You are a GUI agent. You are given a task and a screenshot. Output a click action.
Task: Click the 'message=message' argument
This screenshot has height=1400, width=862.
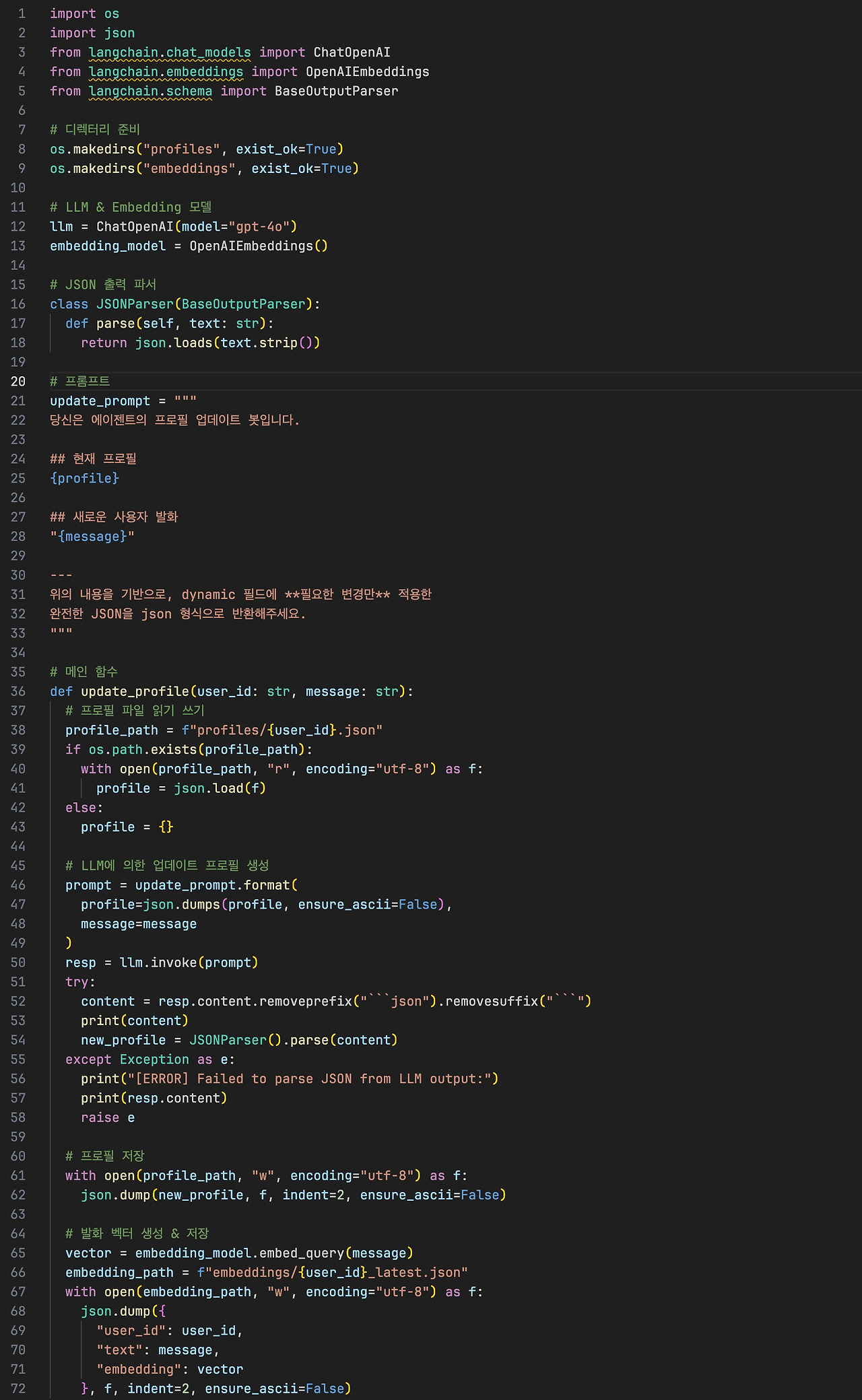(x=139, y=924)
